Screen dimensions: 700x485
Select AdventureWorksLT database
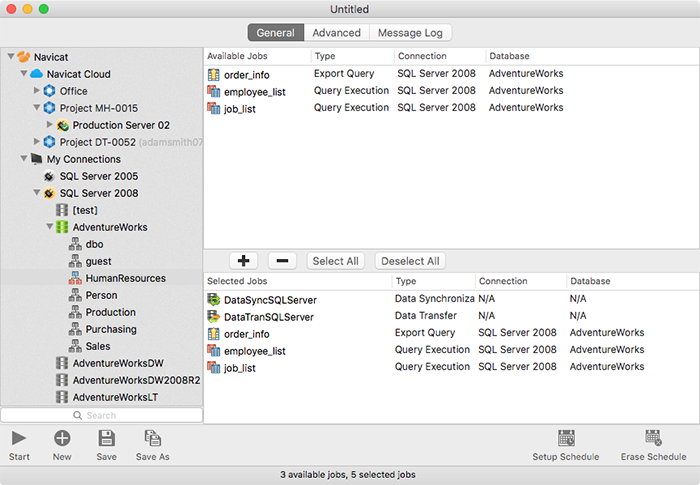click(115, 397)
